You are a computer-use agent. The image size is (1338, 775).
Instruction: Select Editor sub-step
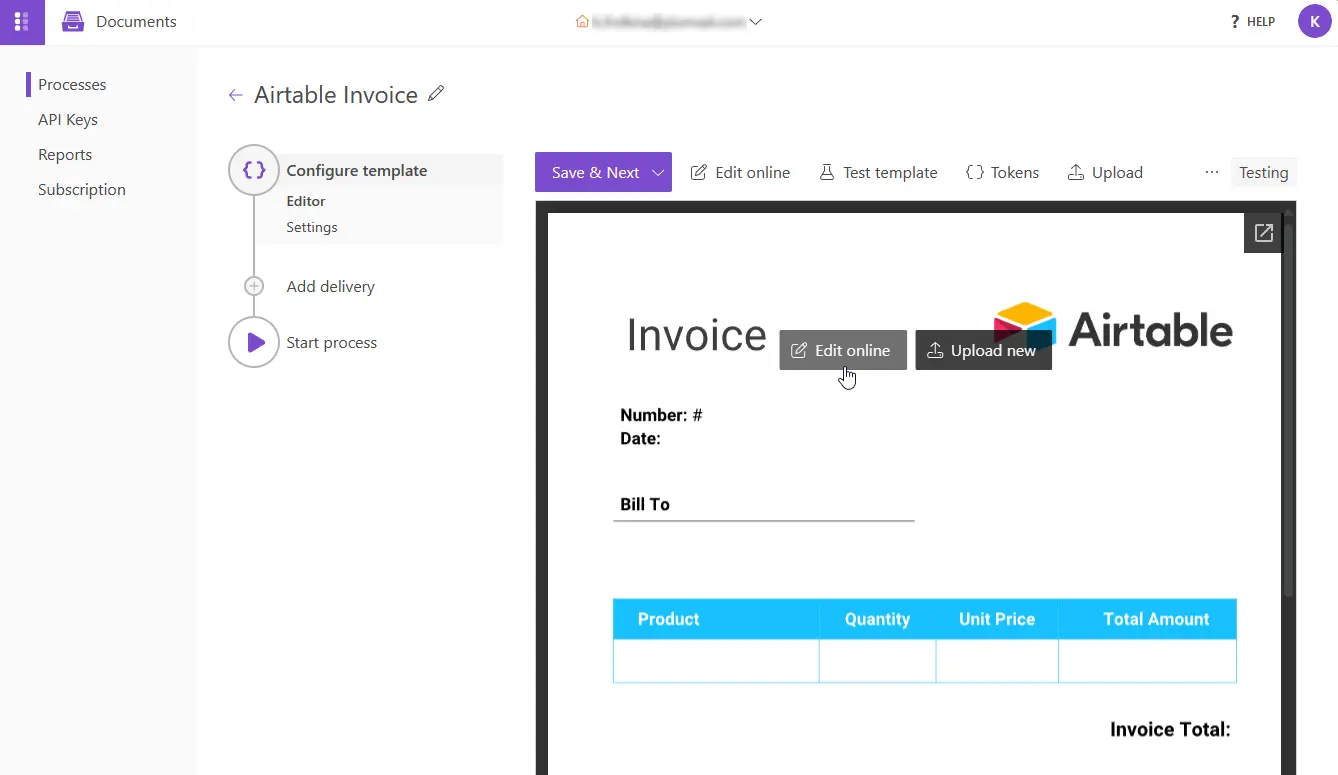306,201
